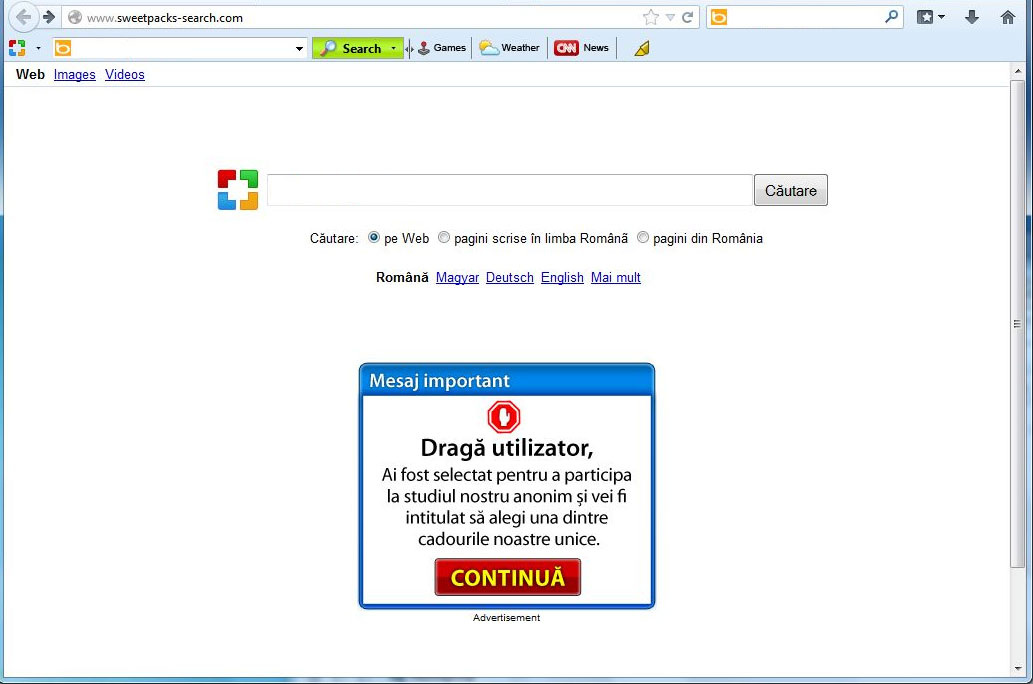1033x684 pixels.
Task: Select the 'pe Web' search option
Action: [374, 238]
